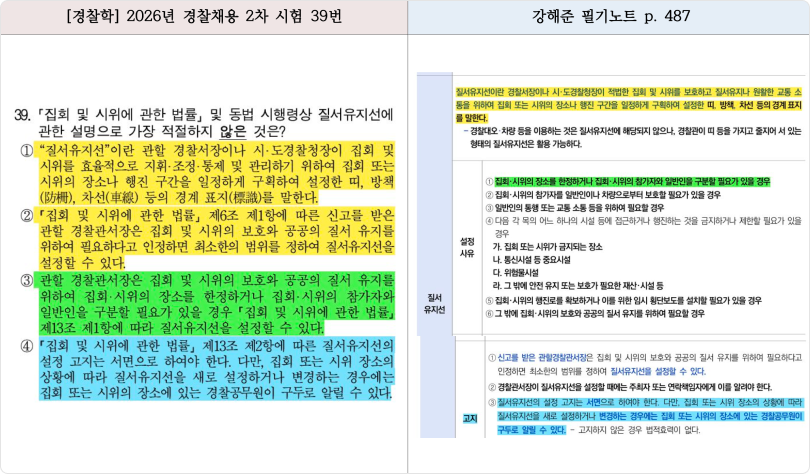The height and width of the screenshot is (474, 810).
Task: Click sub-item '다. 위험물시설'
Action: [x=516, y=273]
